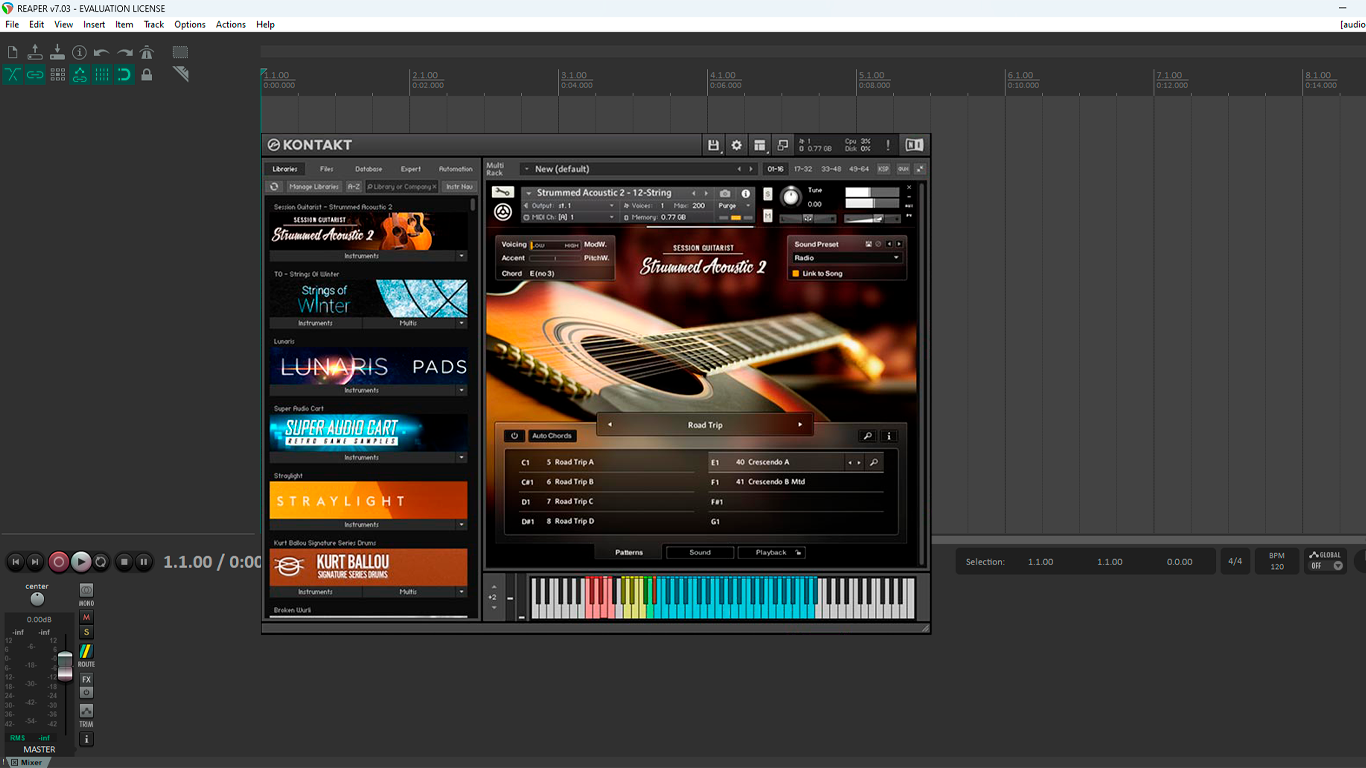Save project icon in REAPER toolbar

point(57,52)
